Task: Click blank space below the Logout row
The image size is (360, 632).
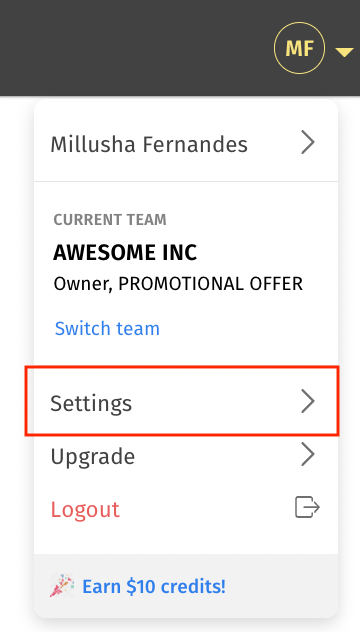Action: coord(186,540)
